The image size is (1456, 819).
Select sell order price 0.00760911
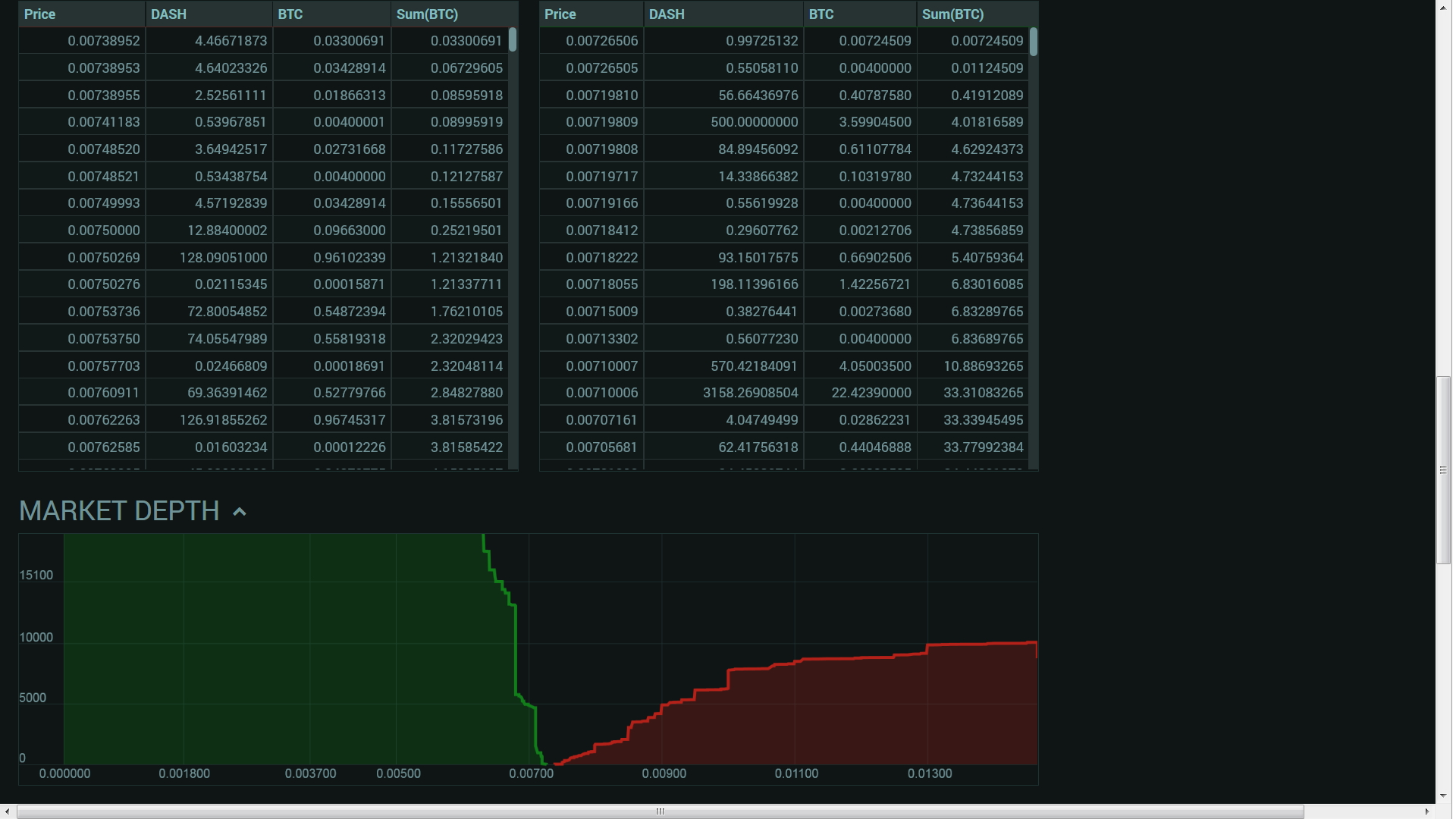coord(104,393)
